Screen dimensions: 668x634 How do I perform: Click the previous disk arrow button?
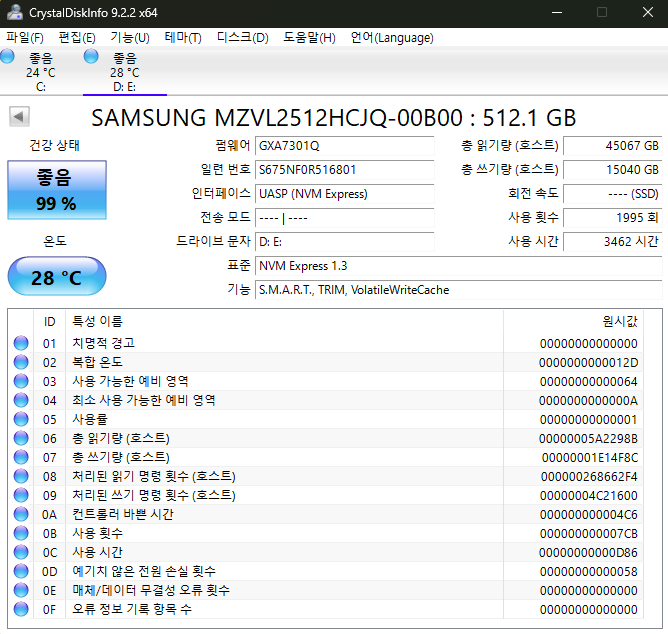[x=19, y=116]
